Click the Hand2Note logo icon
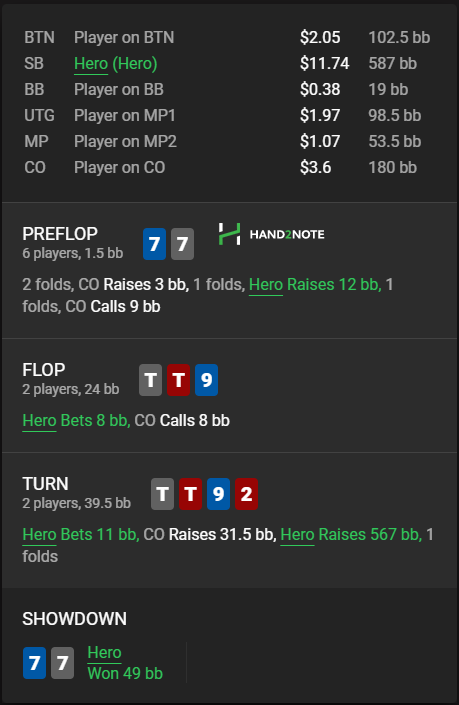 pyautogui.click(x=229, y=234)
